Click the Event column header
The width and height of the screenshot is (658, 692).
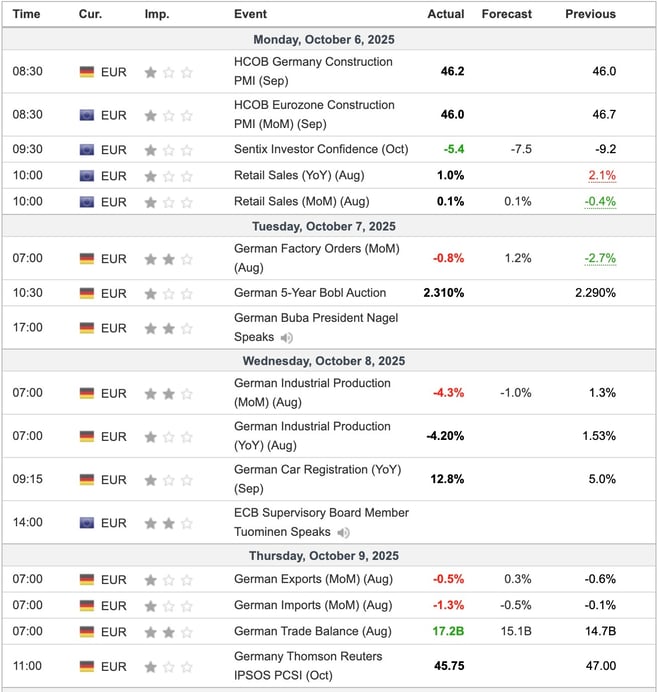[x=250, y=14]
